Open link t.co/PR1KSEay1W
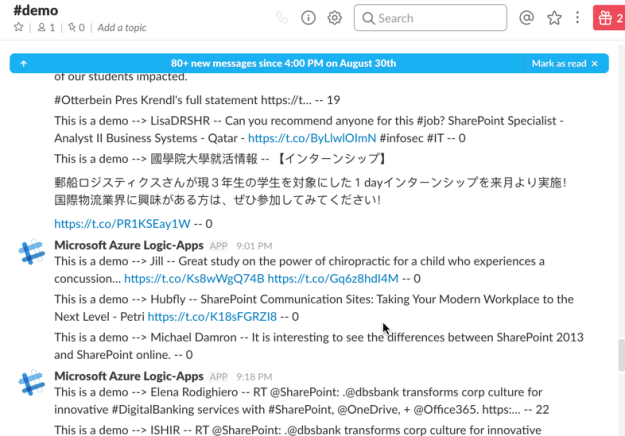This screenshot has width=625, height=436. pos(122,224)
